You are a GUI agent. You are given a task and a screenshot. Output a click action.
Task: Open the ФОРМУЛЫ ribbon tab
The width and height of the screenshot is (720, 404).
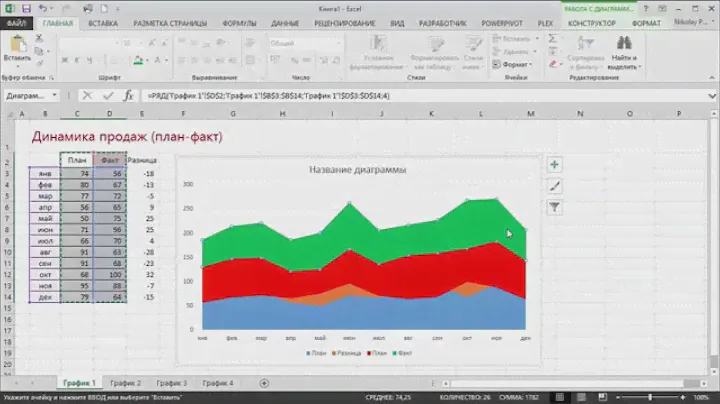pyautogui.click(x=241, y=20)
